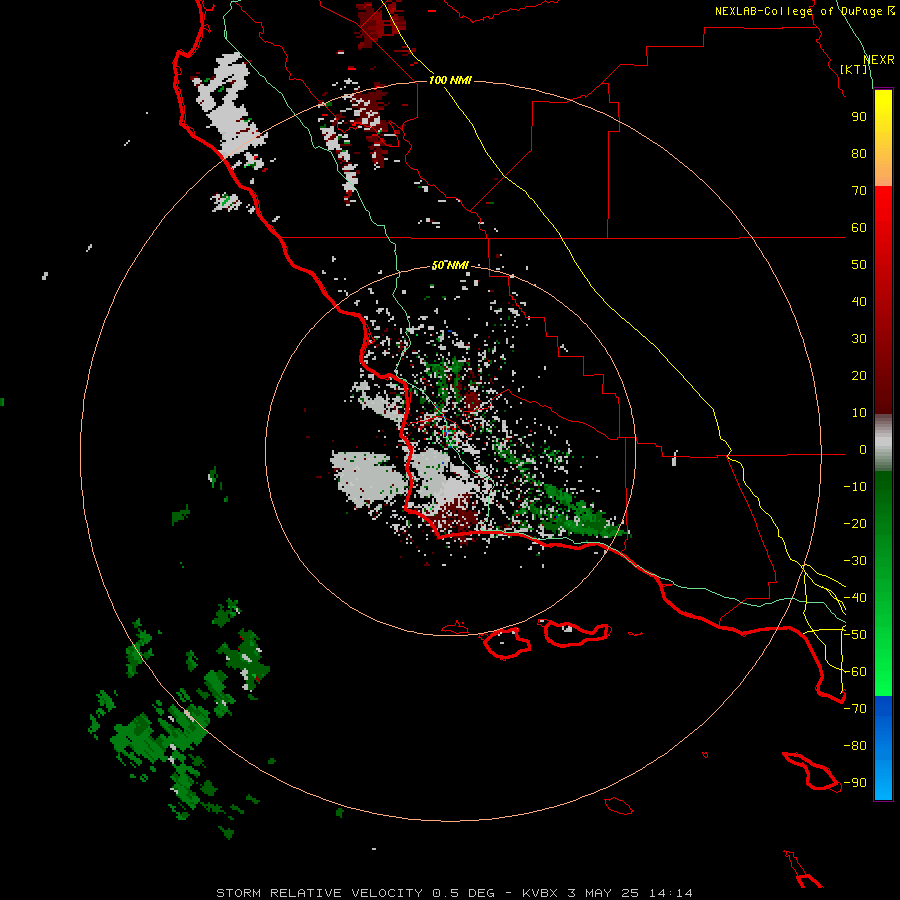Click the -20 value on the velocity scale

point(855,524)
